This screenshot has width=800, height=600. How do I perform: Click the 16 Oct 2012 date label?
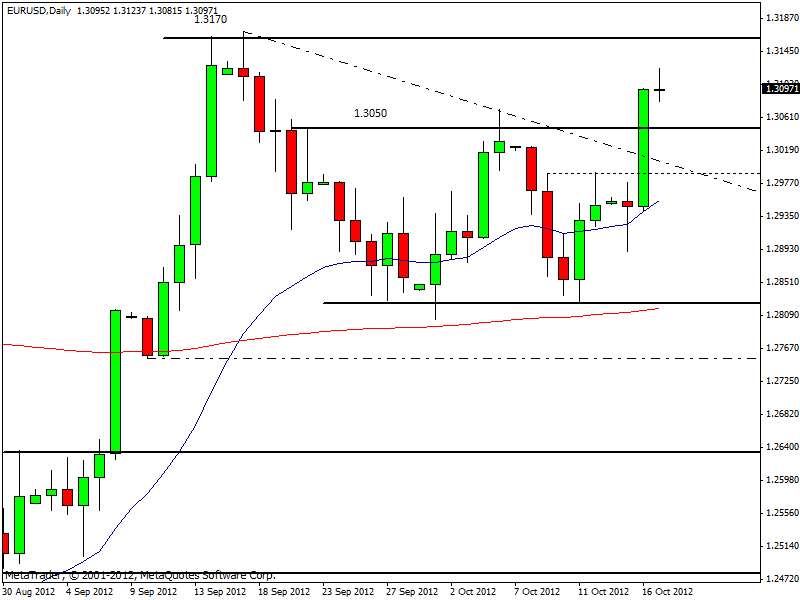665,591
